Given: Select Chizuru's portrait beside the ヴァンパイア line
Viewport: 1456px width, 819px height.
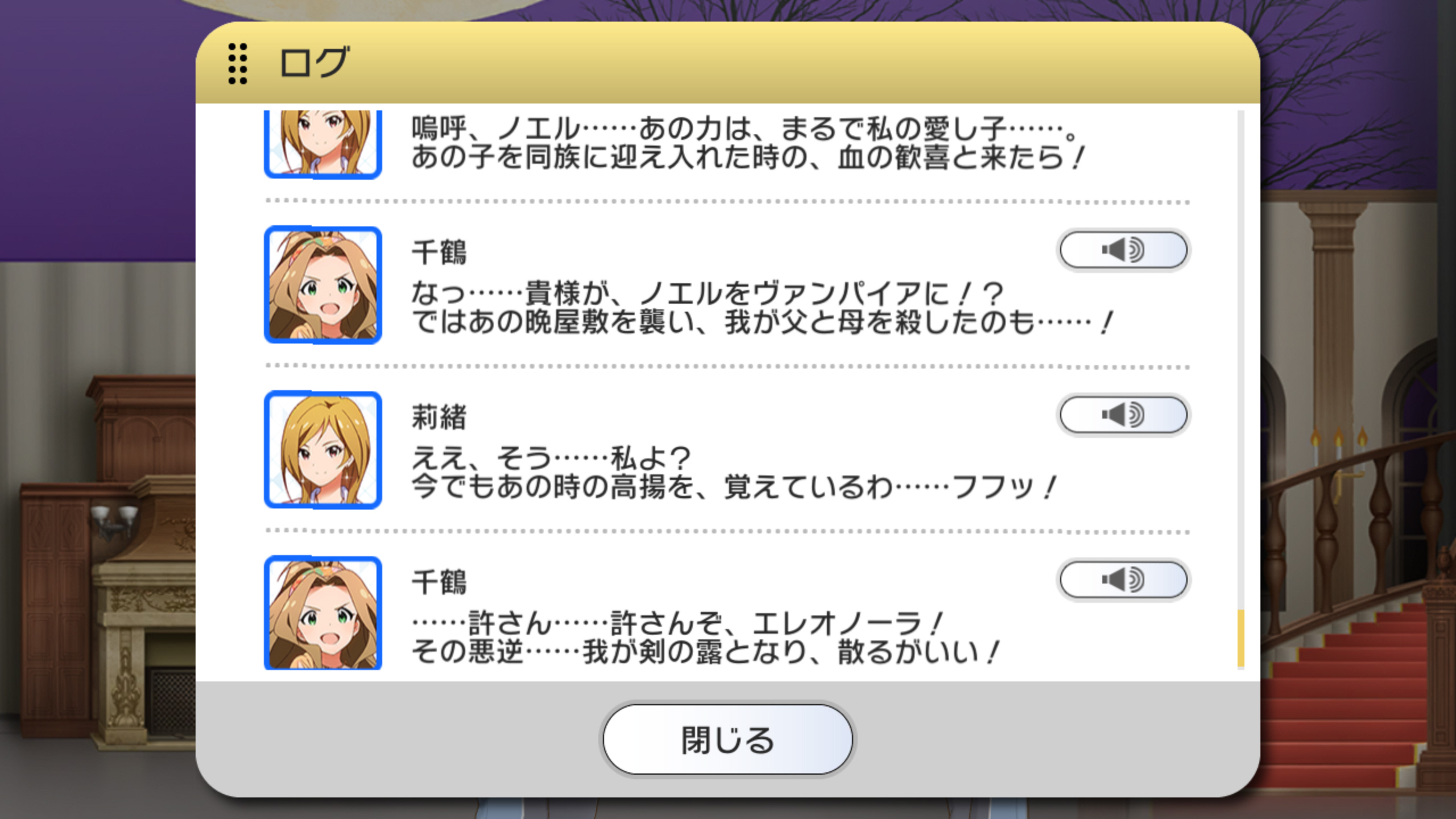Looking at the screenshot, I should (322, 285).
